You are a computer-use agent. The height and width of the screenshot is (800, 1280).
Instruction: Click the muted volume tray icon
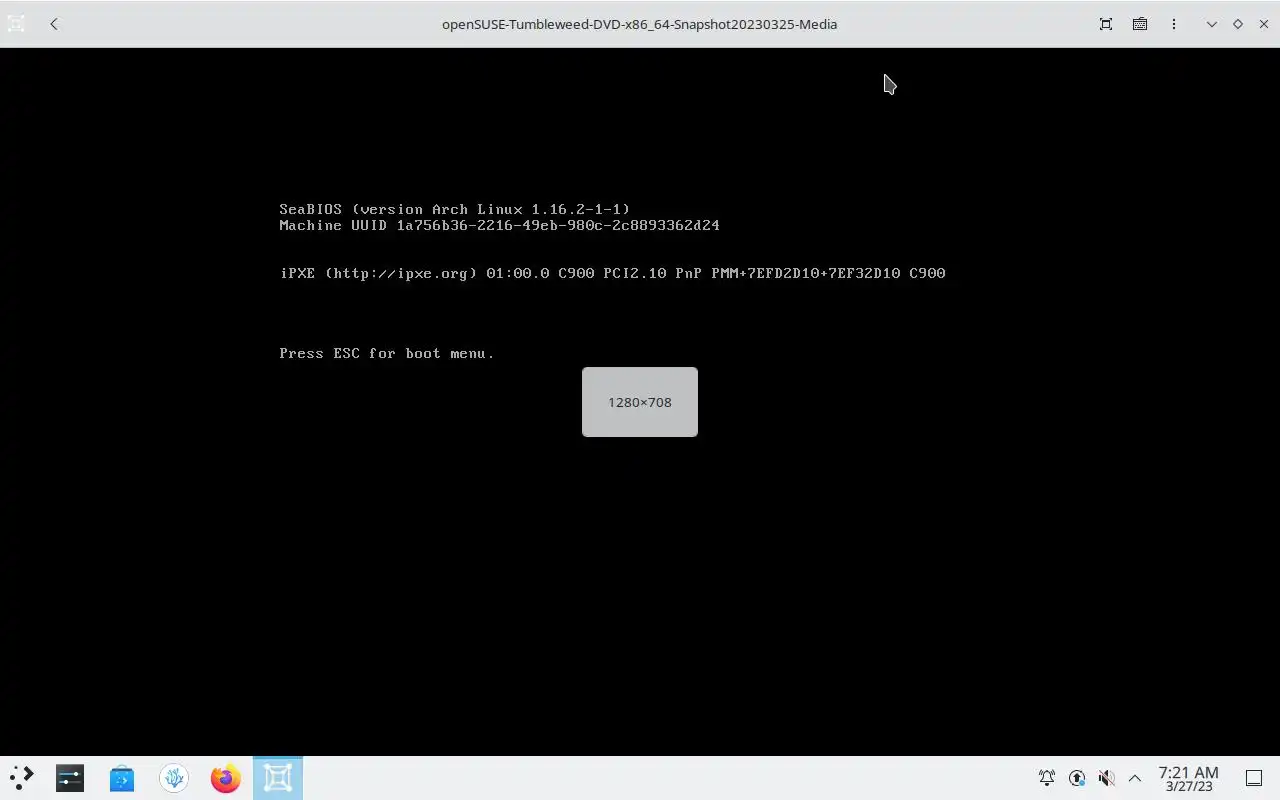click(x=1106, y=778)
